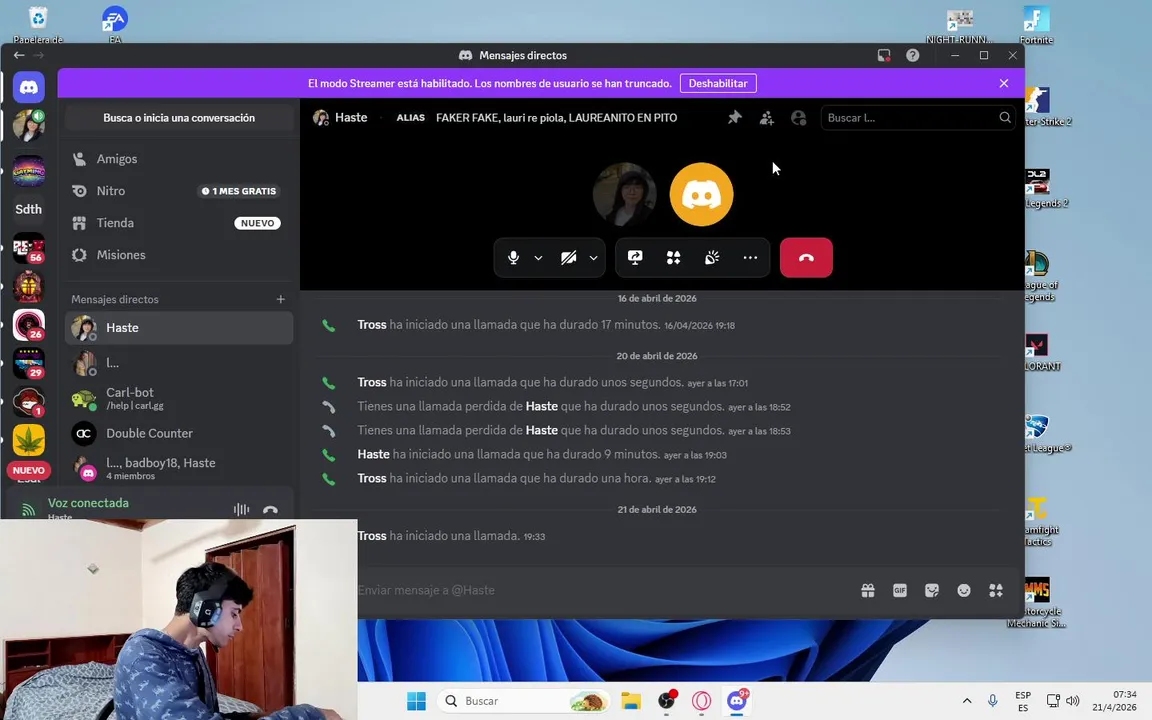Show pinned messages icon
Image resolution: width=1152 pixels, height=720 pixels.
pyautogui.click(x=735, y=118)
